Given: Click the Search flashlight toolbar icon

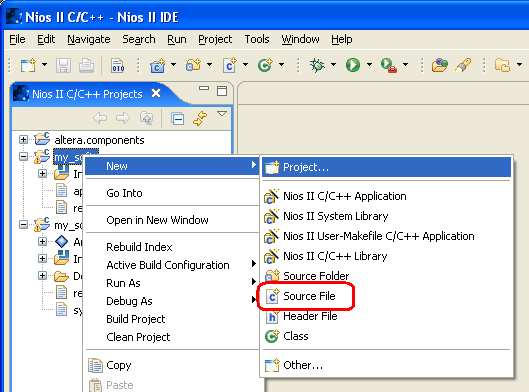Looking at the screenshot, I should tap(464, 65).
